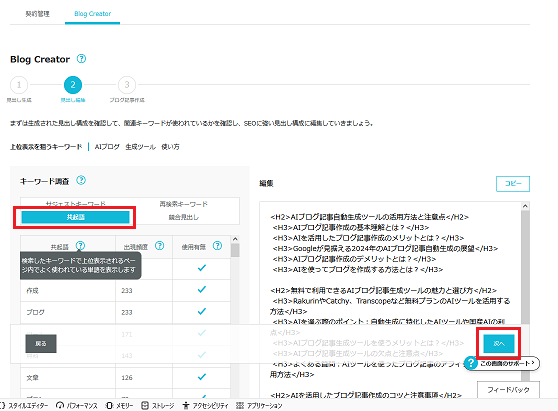Click the 次へ button
The width and height of the screenshot is (558, 411).
pyautogui.click(x=499, y=343)
